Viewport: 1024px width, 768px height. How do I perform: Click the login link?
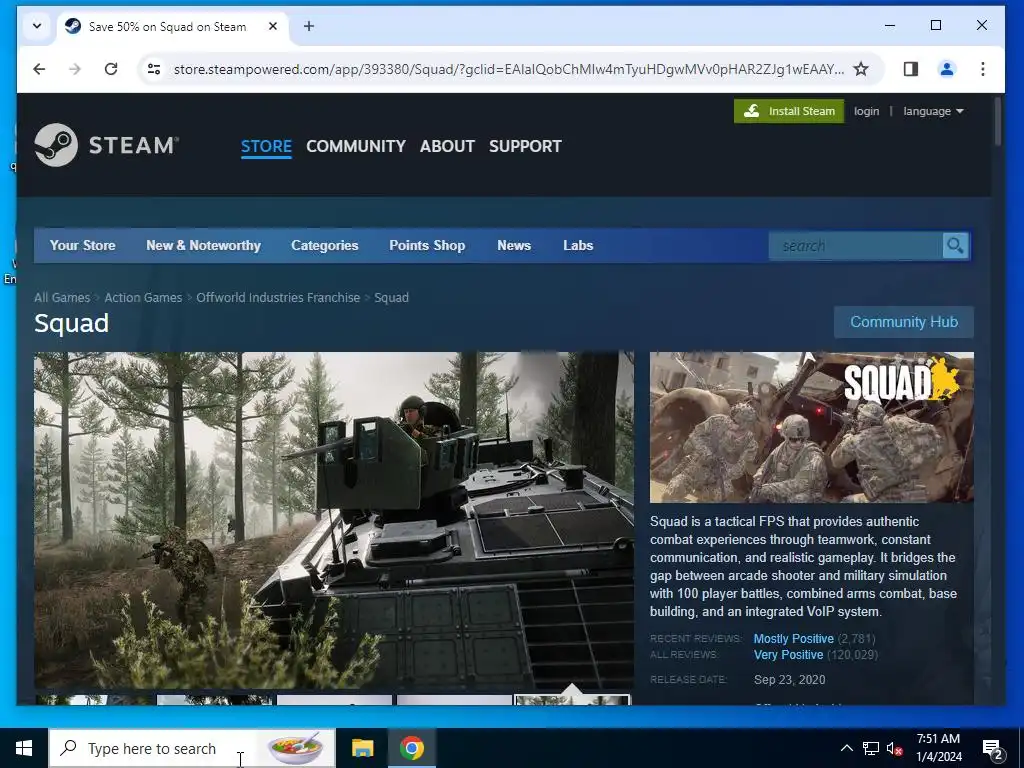(x=867, y=111)
